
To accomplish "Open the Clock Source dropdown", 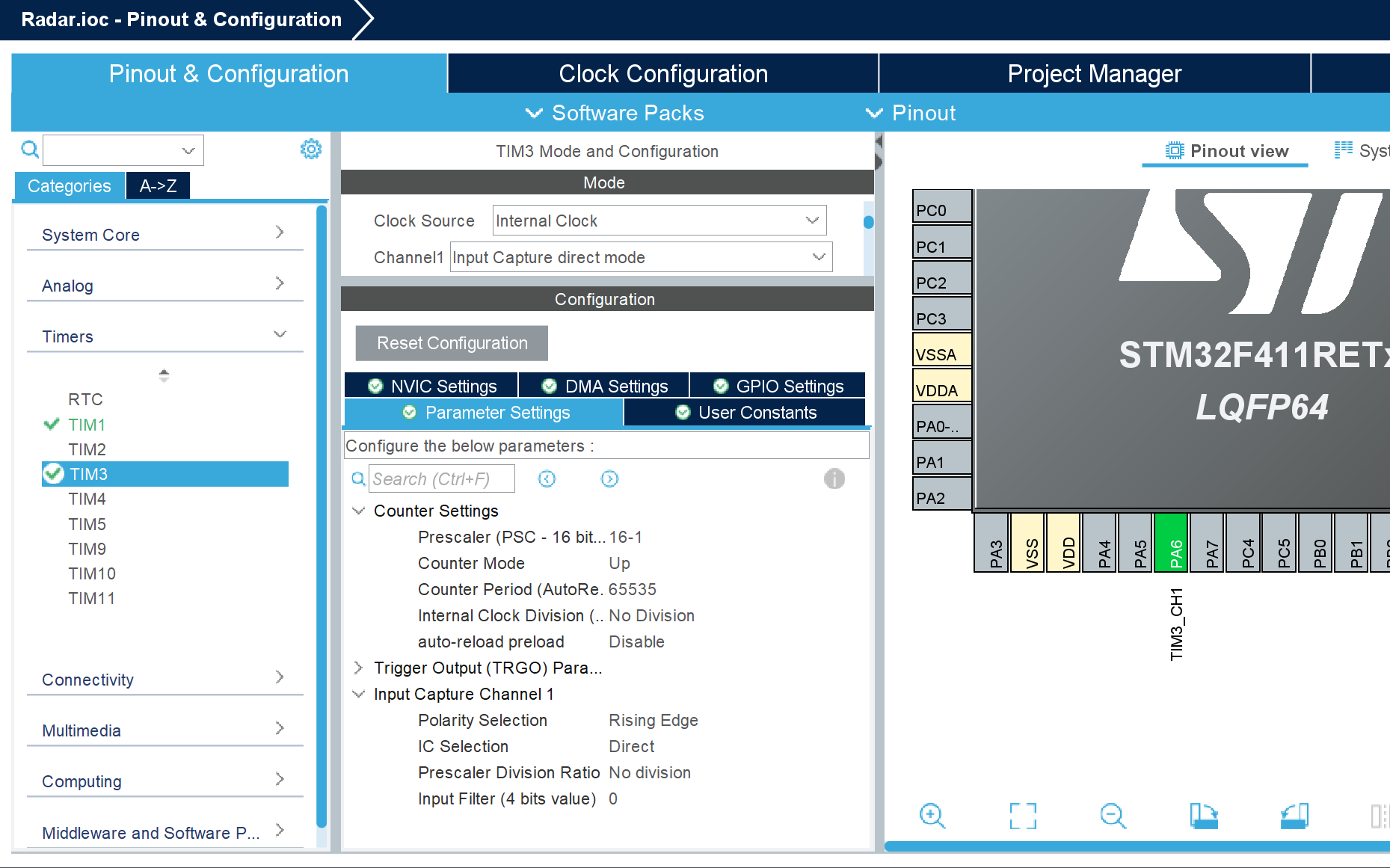I will coord(812,221).
